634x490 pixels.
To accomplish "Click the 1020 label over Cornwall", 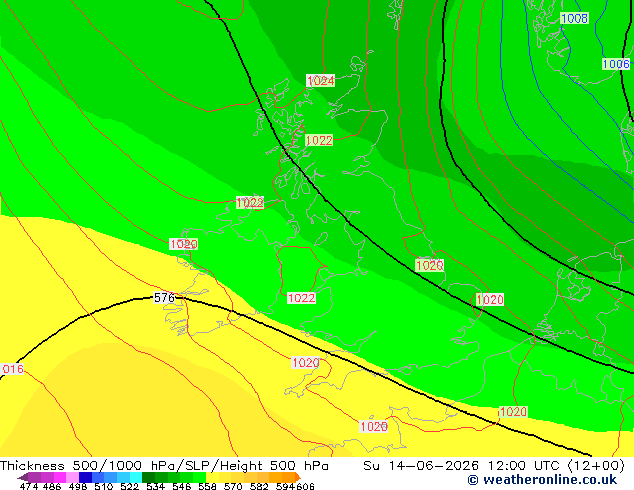I will (305, 363).
